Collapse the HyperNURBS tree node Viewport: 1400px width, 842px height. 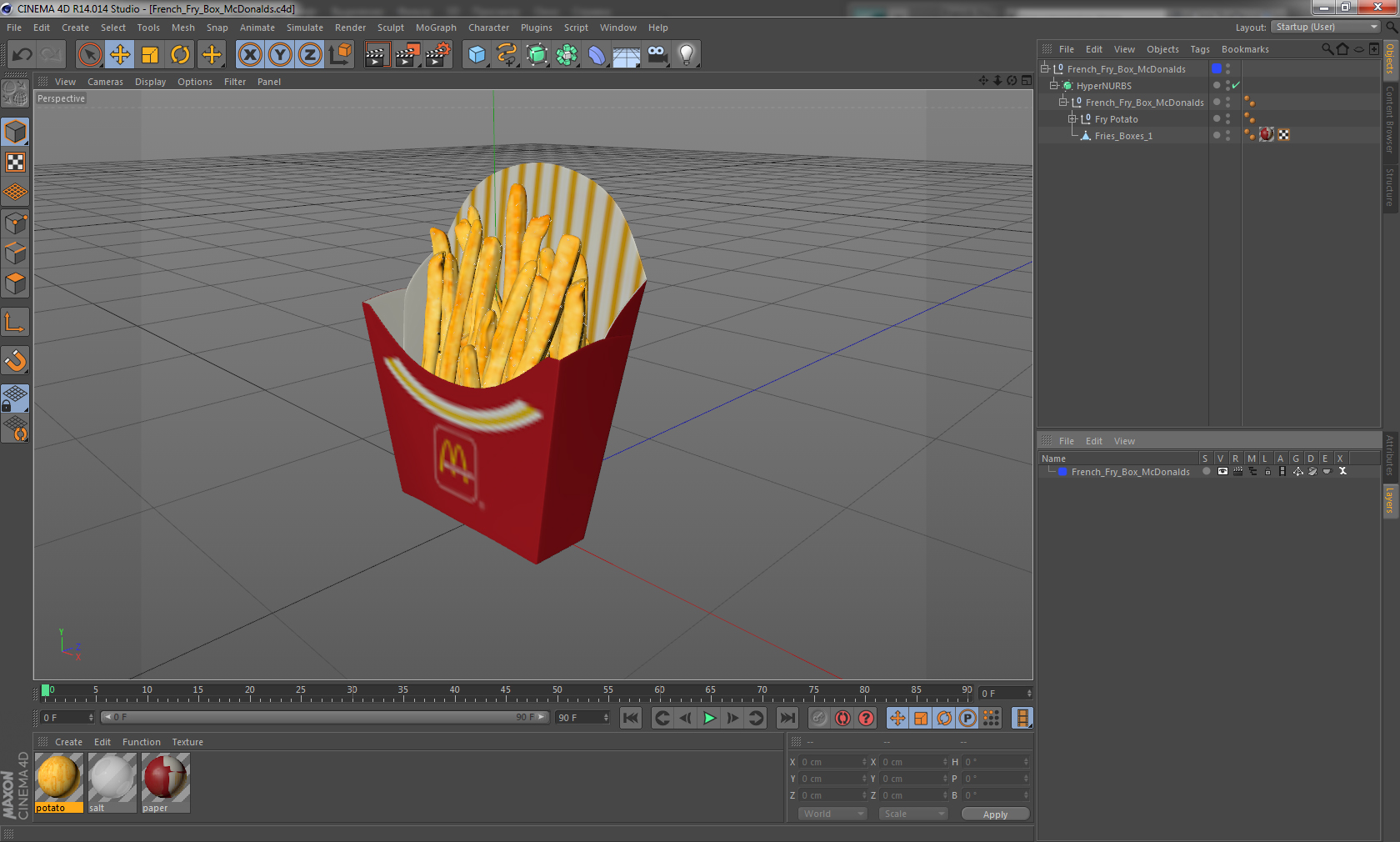pyautogui.click(x=1053, y=86)
